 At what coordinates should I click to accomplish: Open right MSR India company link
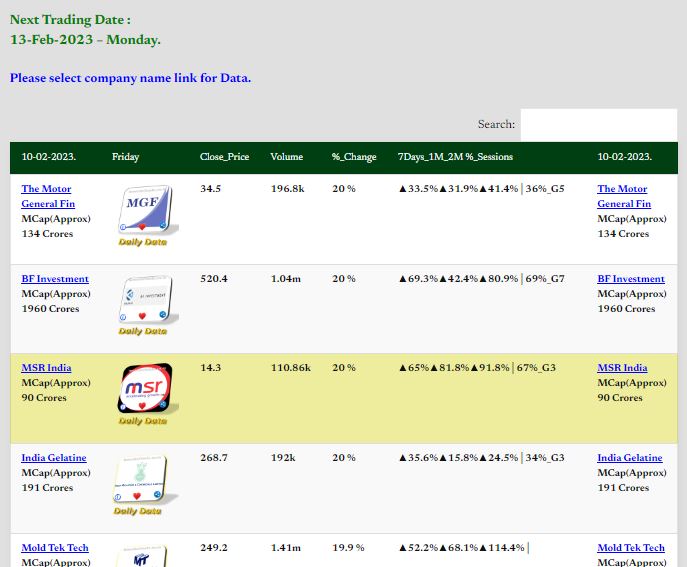pos(622,368)
